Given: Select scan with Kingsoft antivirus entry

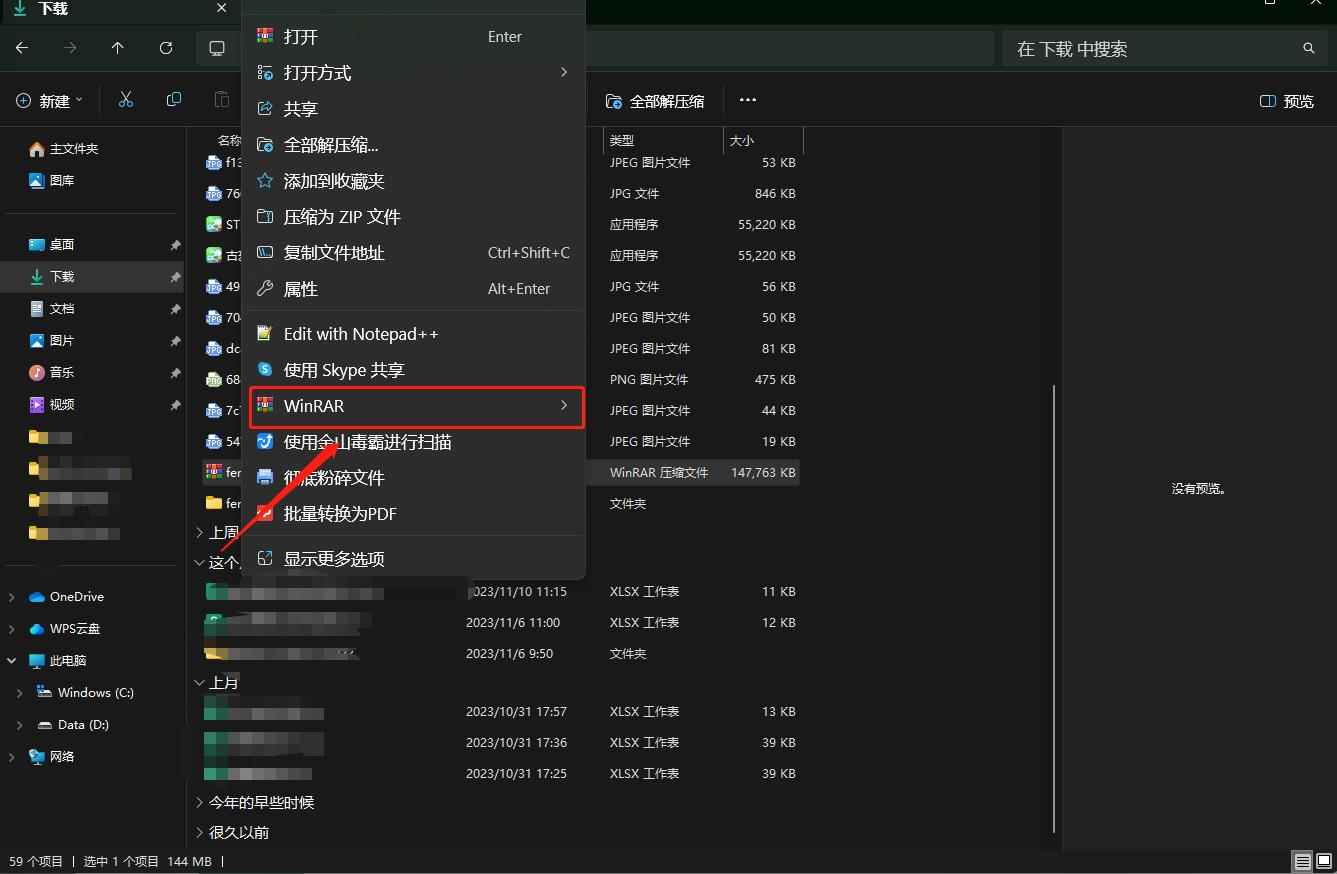Looking at the screenshot, I should tap(413, 442).
